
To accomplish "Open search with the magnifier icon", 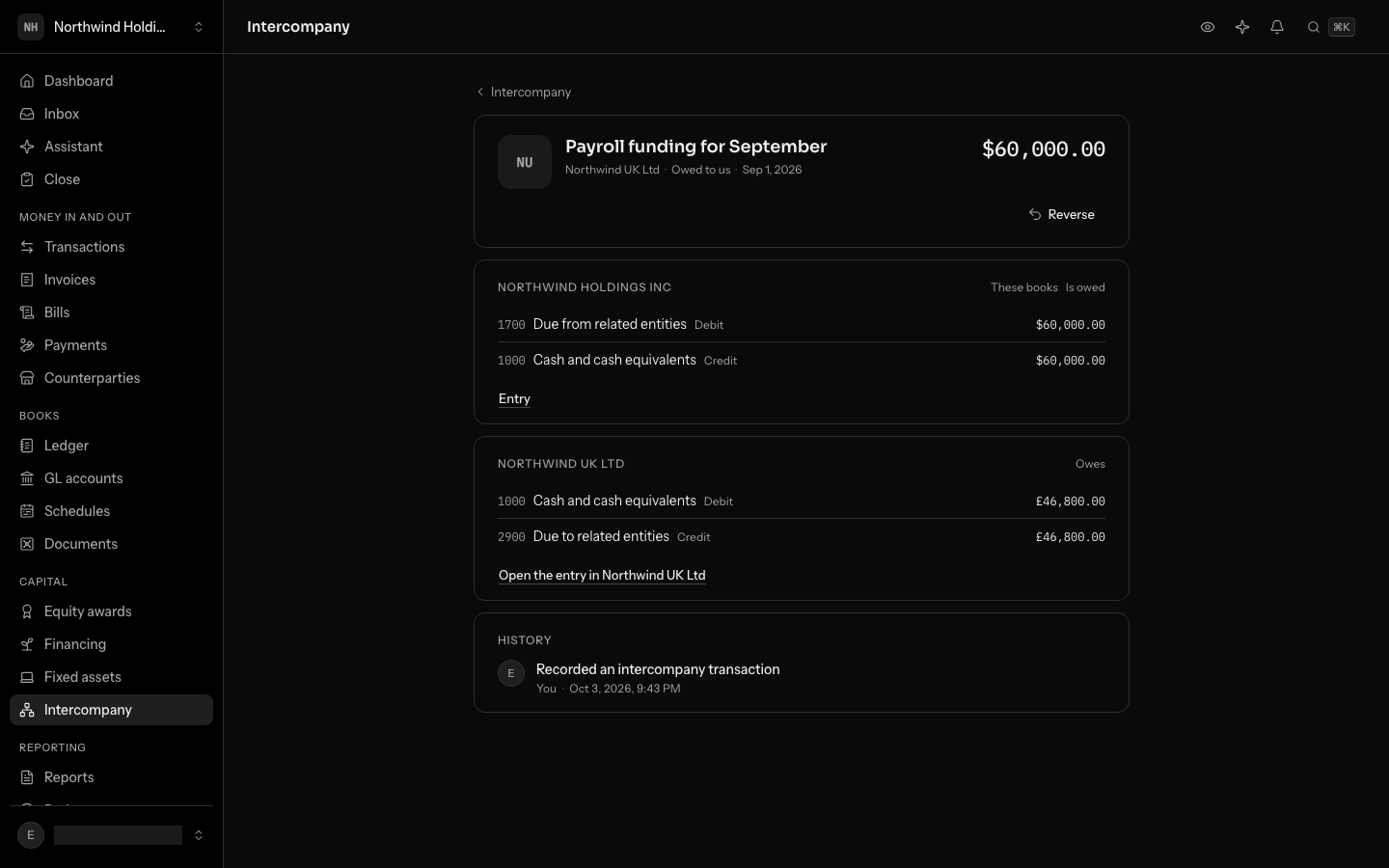I will coord(1314,27).
